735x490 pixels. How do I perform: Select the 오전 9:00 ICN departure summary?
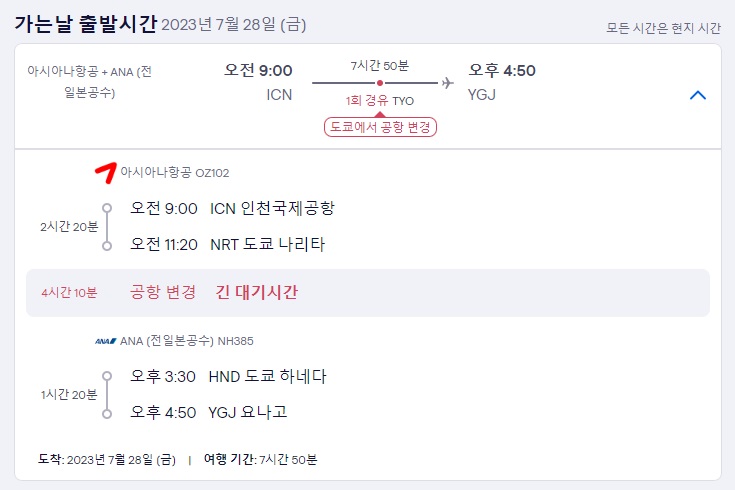click(x=258, y=82)
